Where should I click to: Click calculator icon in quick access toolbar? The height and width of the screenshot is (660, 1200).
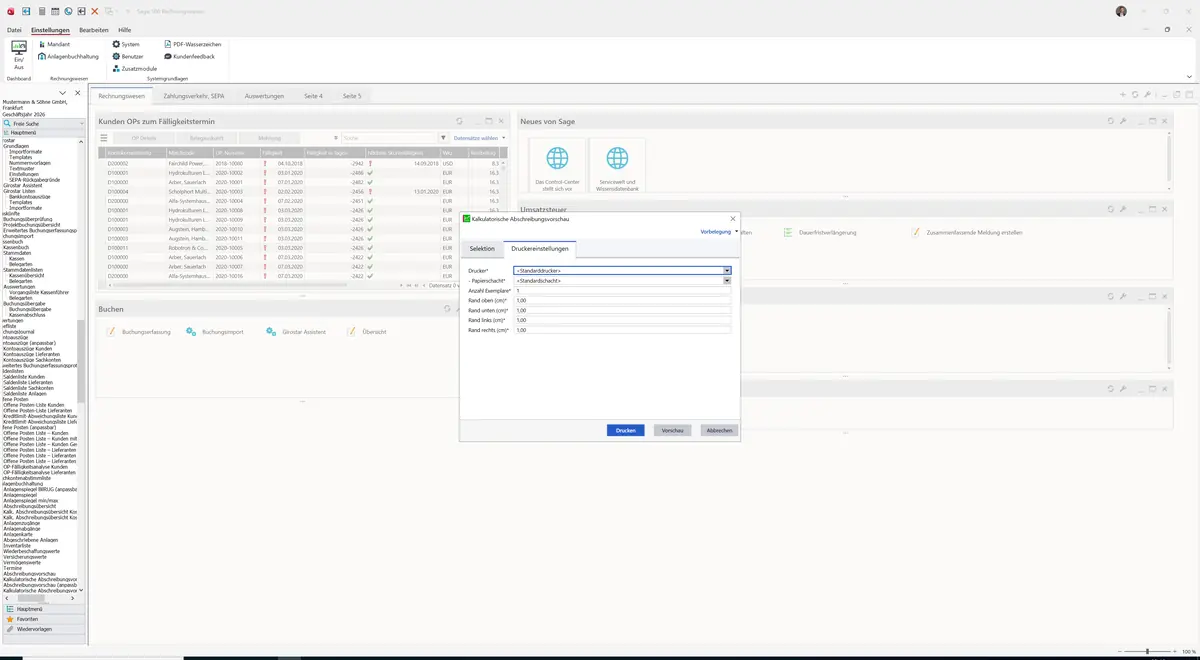[42, 11]
